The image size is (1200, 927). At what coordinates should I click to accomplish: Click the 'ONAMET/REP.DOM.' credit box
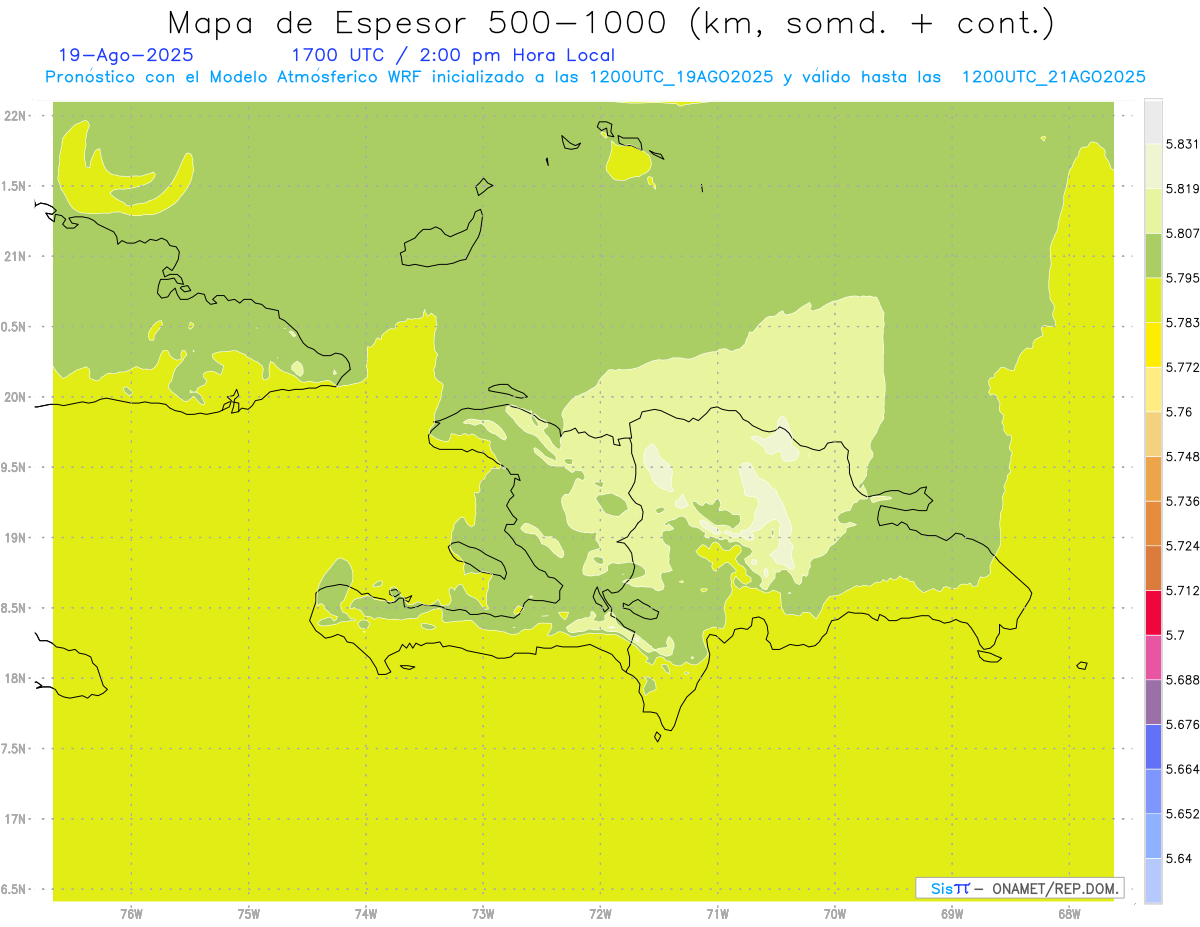(1019, 888)
